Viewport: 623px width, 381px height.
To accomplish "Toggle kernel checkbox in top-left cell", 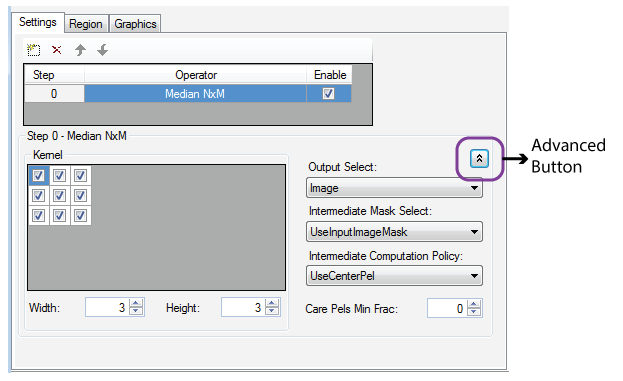I will click(39, 175).
